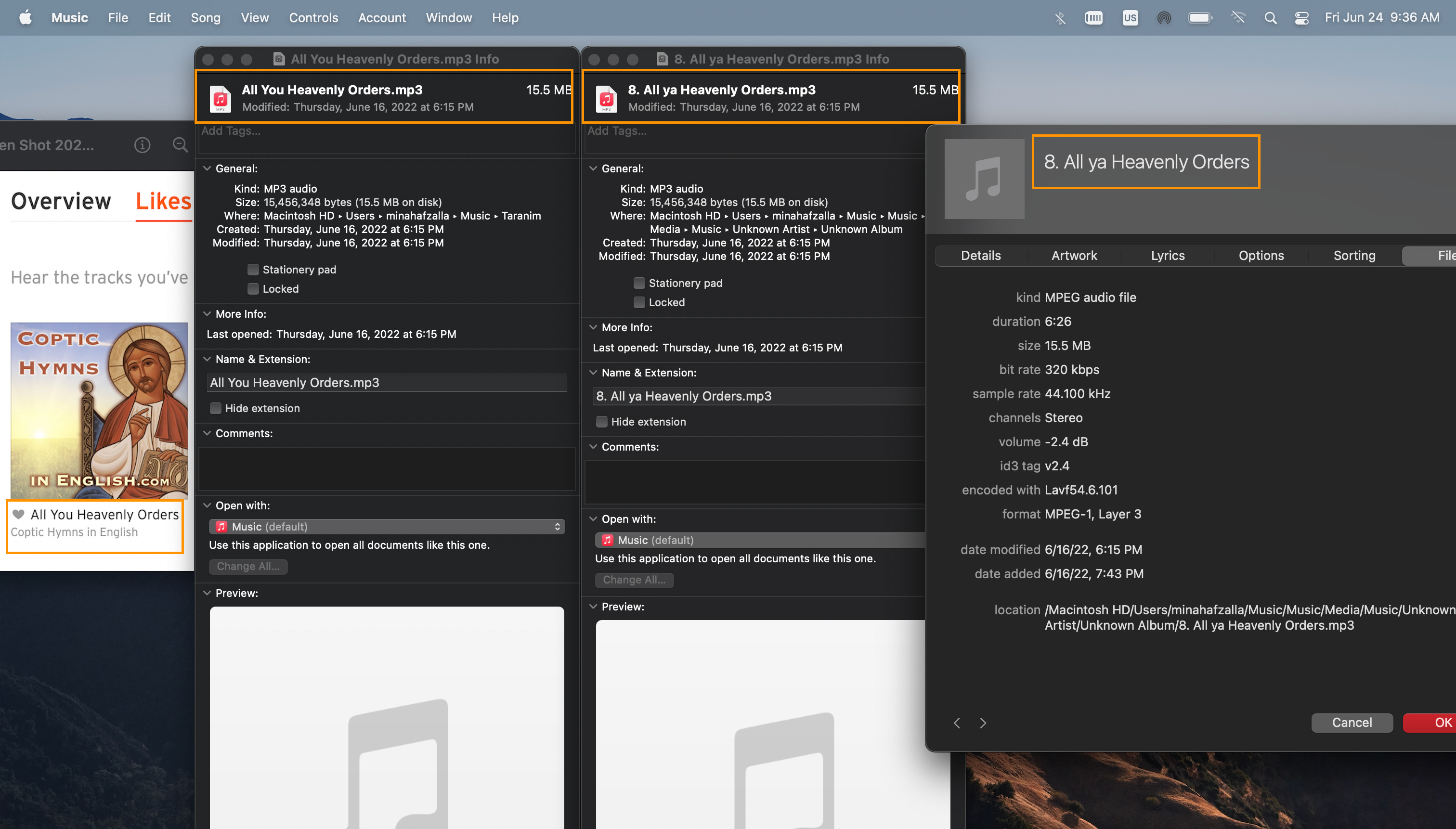Toggle Hide extension in All You Heavenly Orders Info
Image resolution: width=1456 pixels, height=829 pixels.
click(216, 408)
